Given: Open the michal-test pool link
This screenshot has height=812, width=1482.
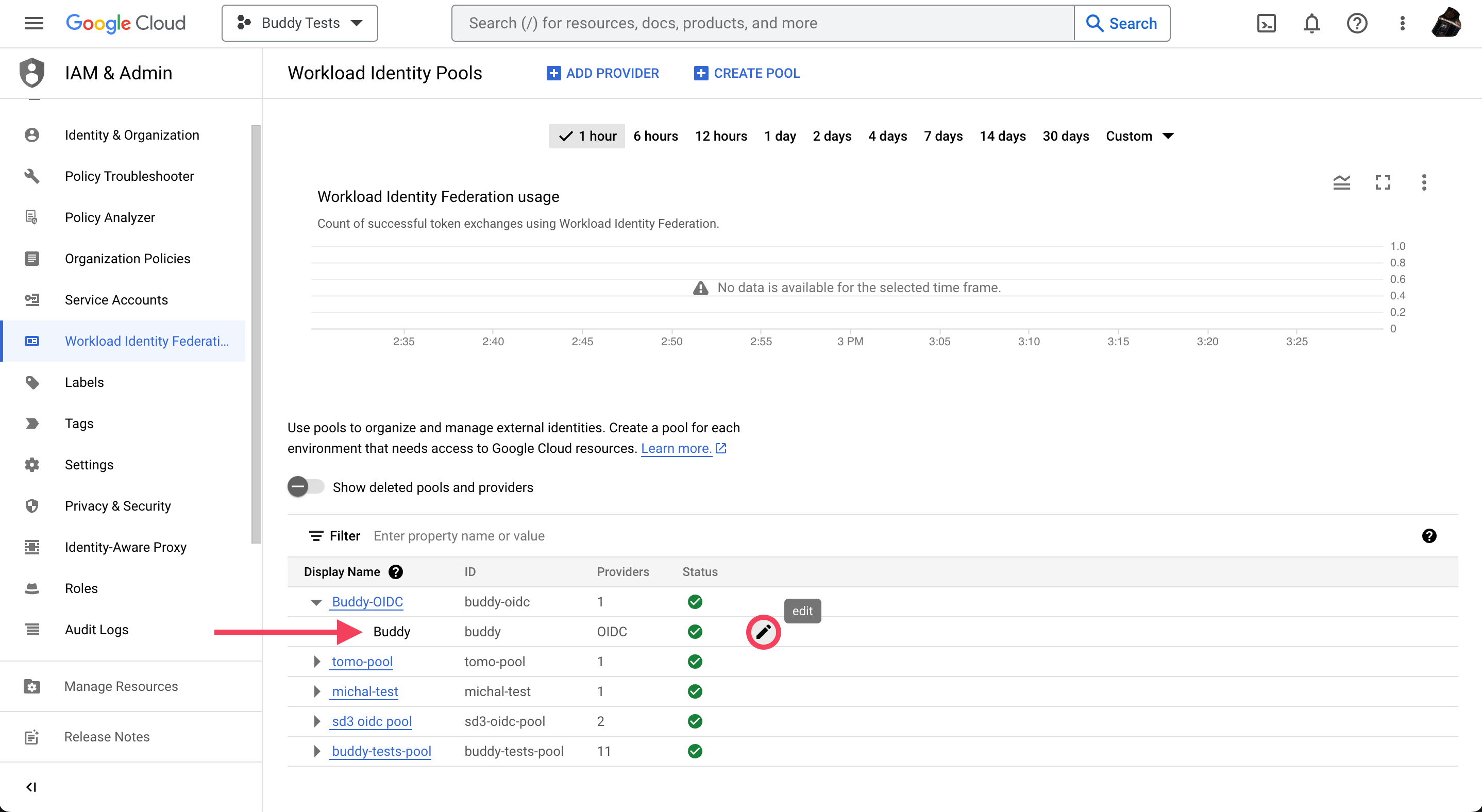Looking at the screenshot, I should tap(365, 691).
